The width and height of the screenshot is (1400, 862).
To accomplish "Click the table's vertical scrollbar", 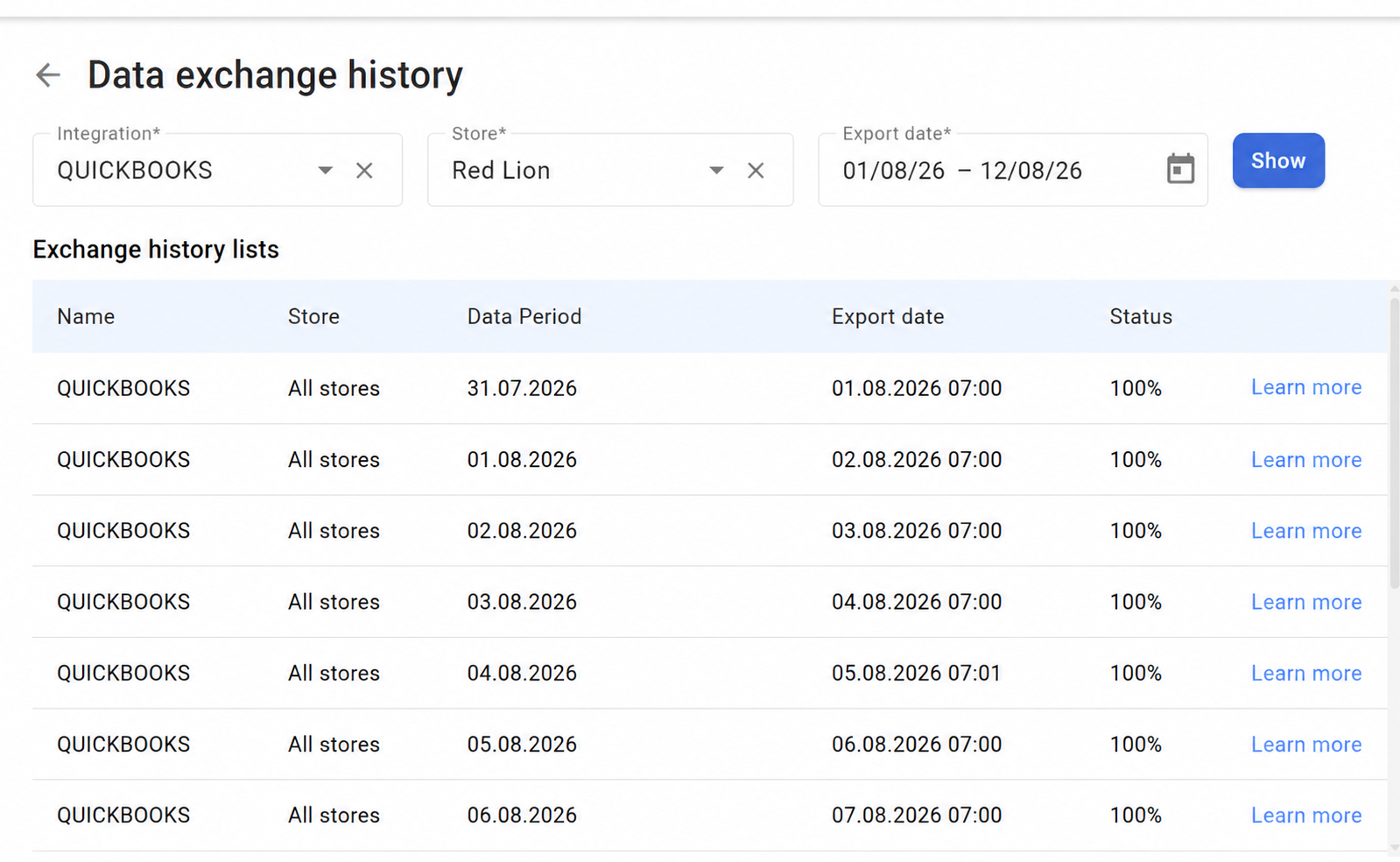I will [x=1394, y=442].
